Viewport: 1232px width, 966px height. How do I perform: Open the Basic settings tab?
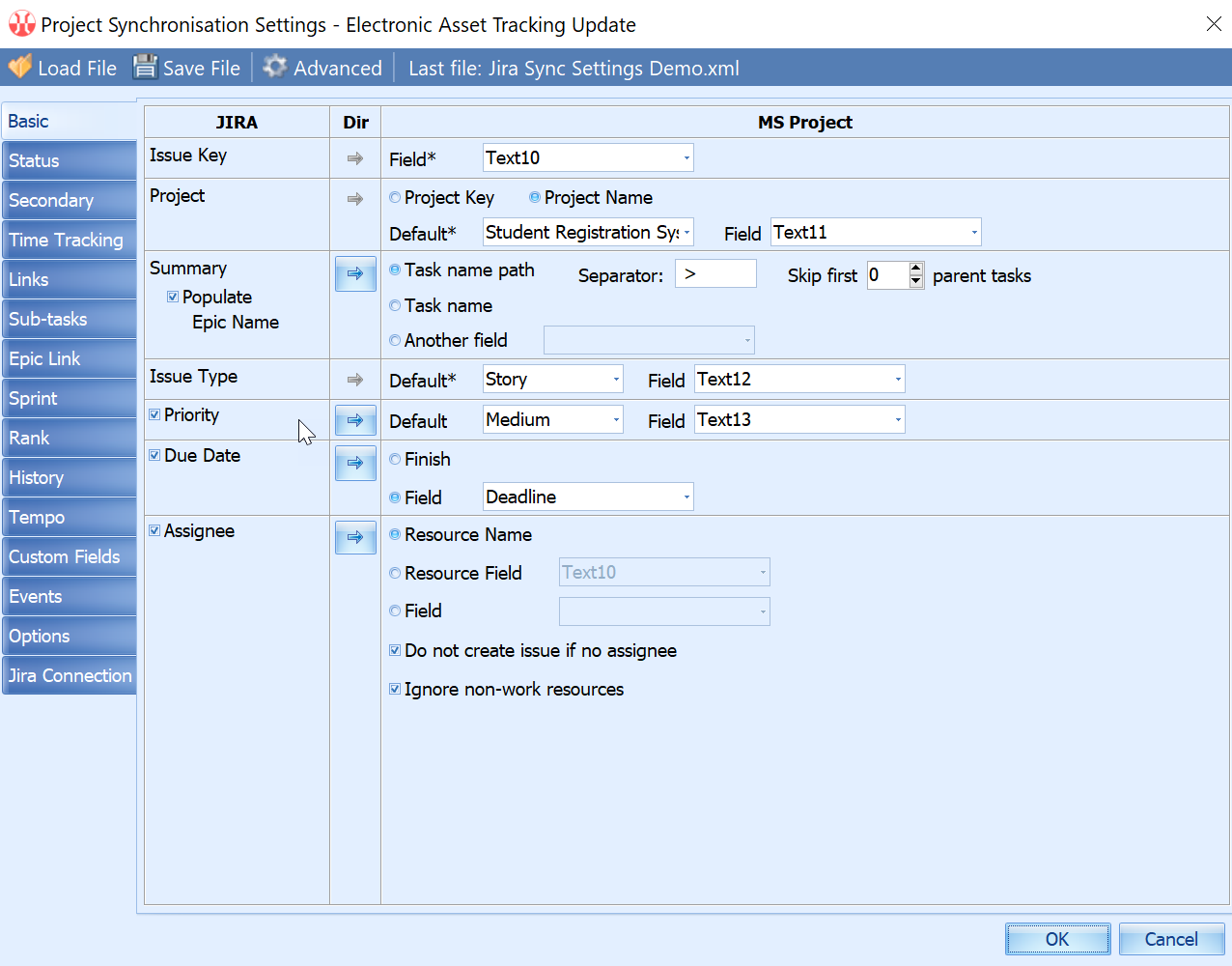click(69, 122)
